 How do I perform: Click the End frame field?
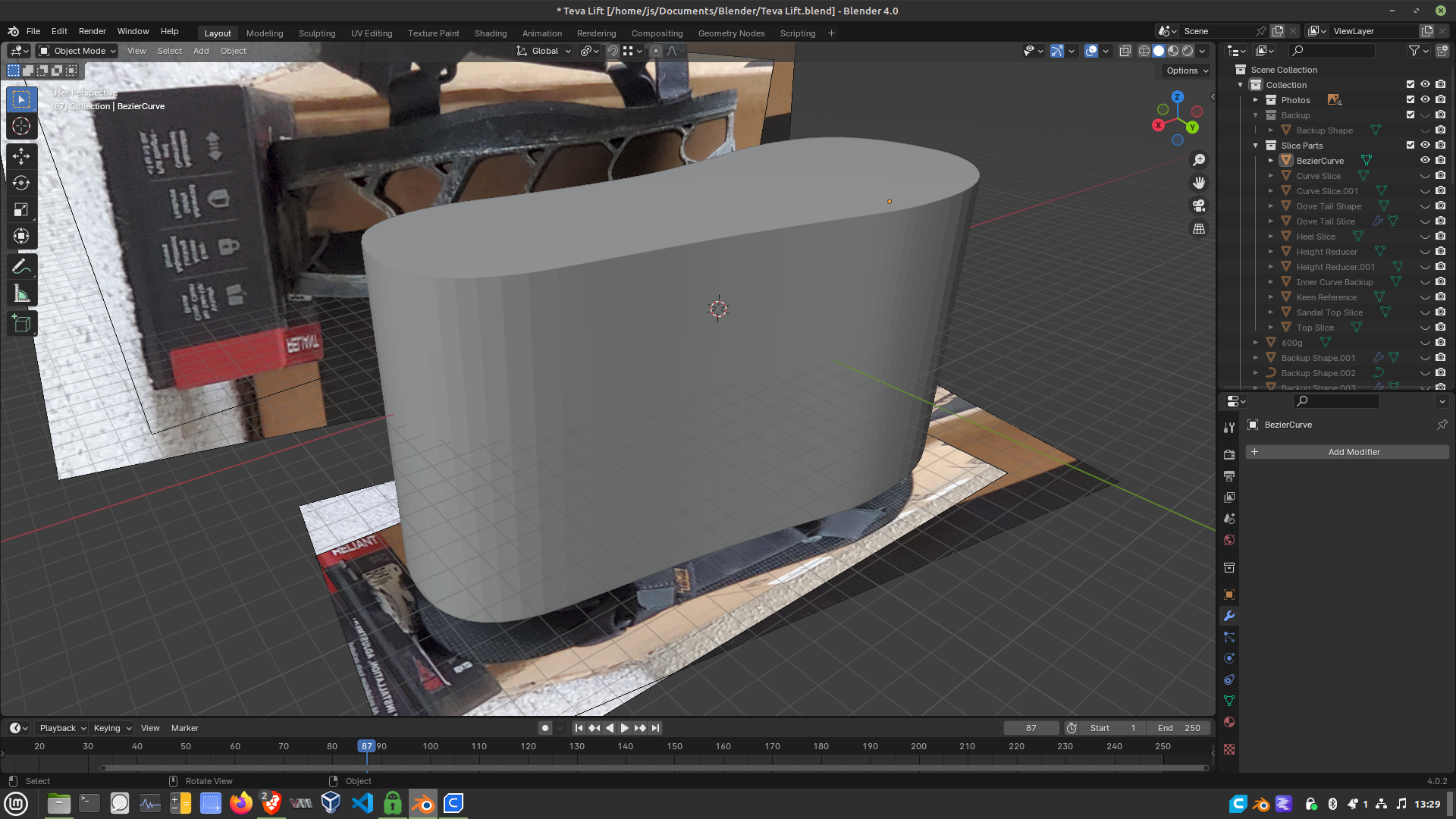1179,728
